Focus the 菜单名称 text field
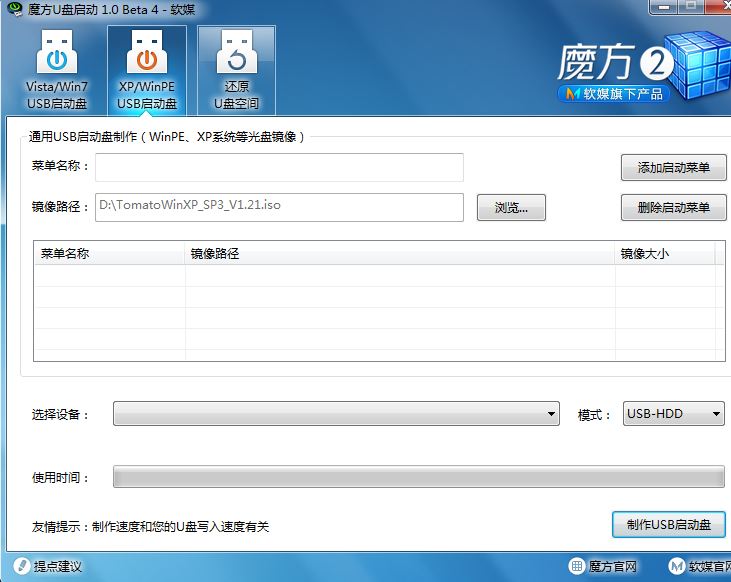The image size is (731, 582). [x=279, y=167]
